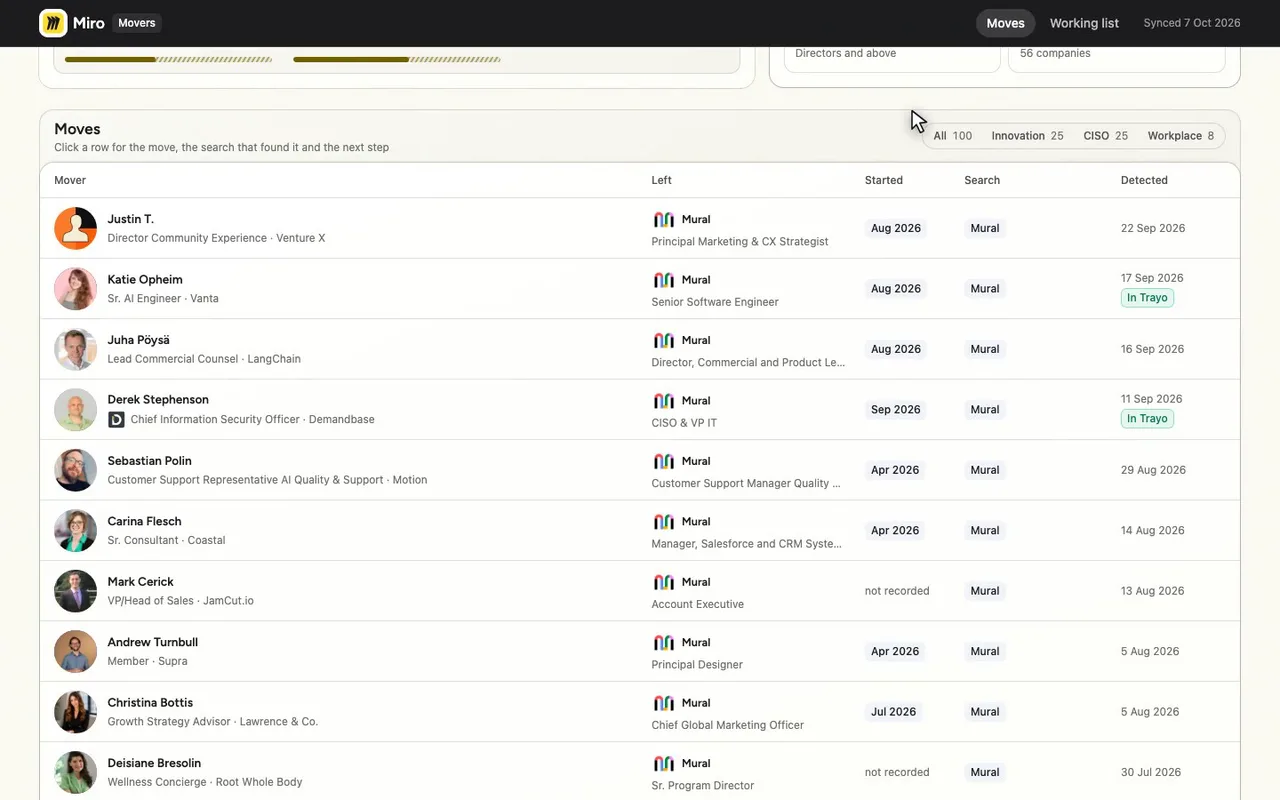Click the Started column header
Viewport: 1280px width, 800px height.
pos(884,180)
